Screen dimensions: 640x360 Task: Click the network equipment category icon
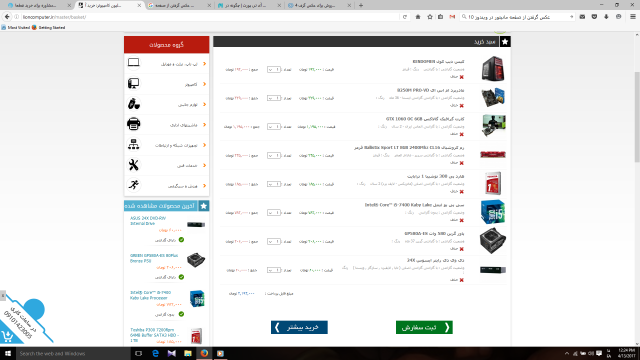pos(133,144)
